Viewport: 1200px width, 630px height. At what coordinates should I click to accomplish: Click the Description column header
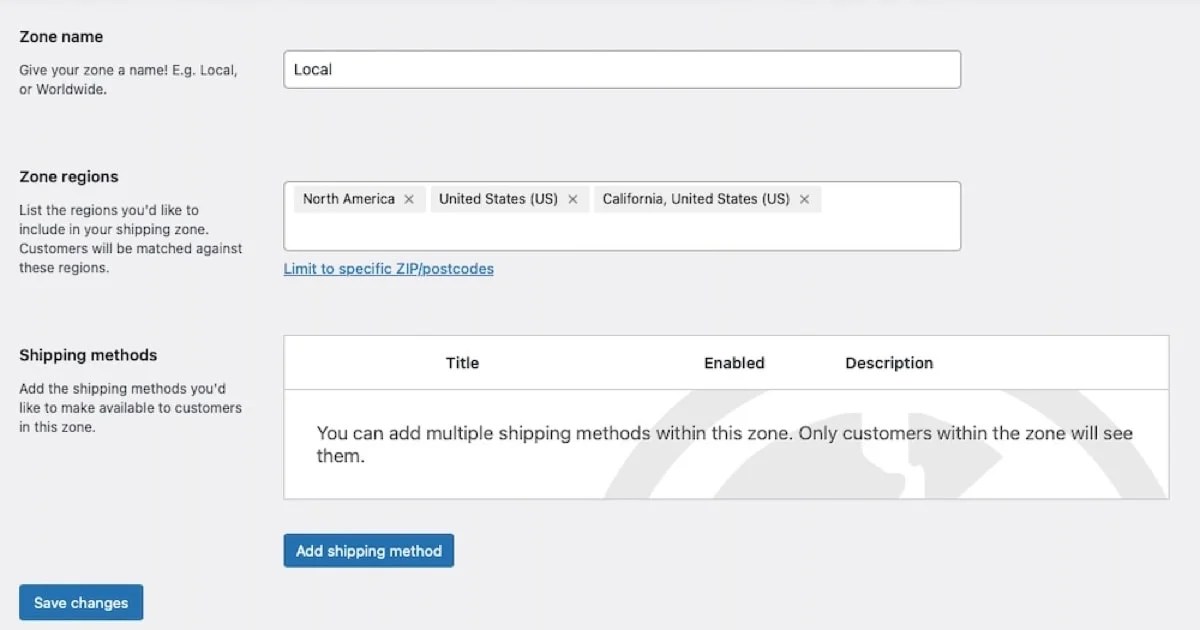click(x=889, y=363)
